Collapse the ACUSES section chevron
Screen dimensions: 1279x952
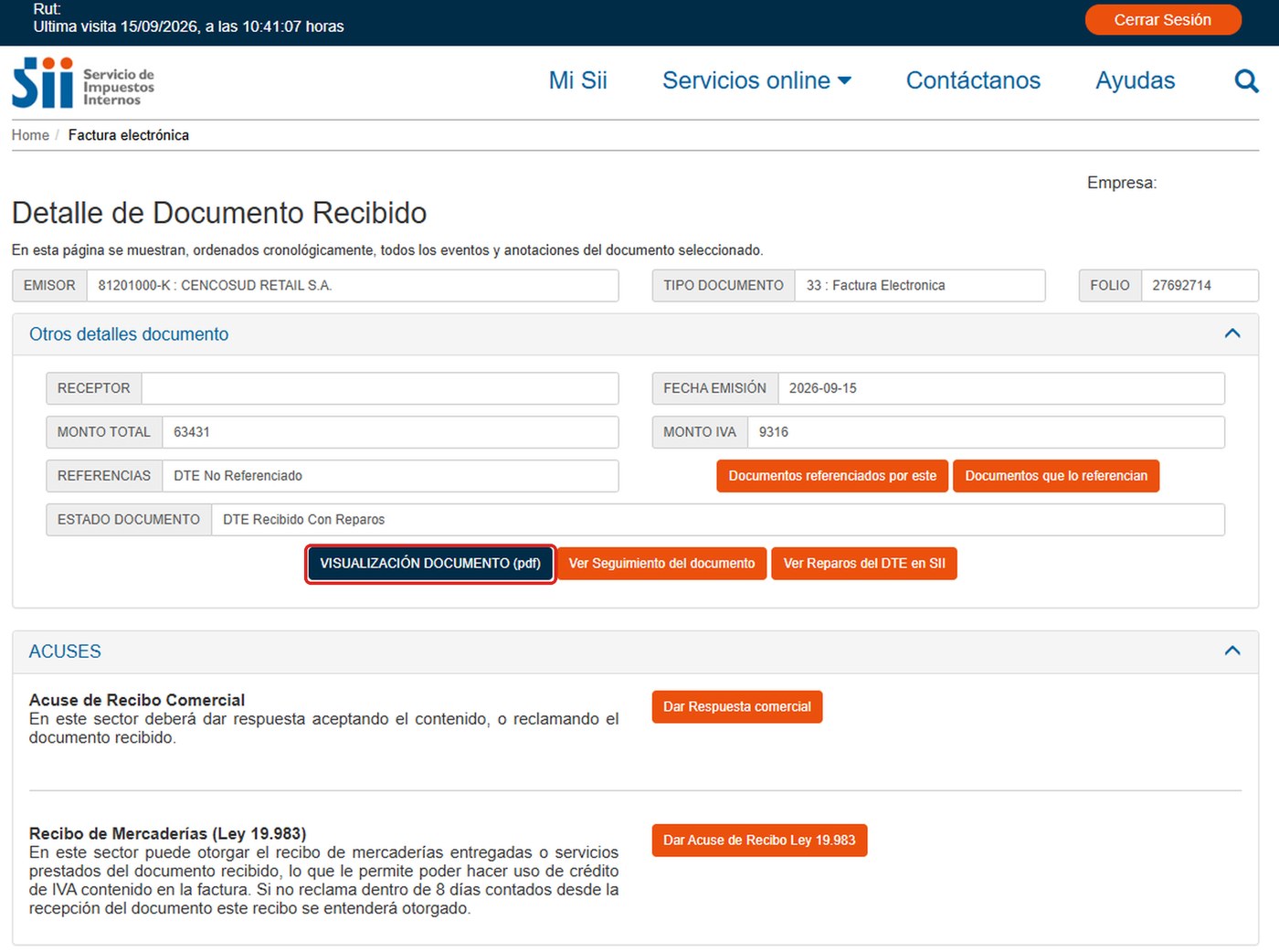click(x=1231, y=651)
